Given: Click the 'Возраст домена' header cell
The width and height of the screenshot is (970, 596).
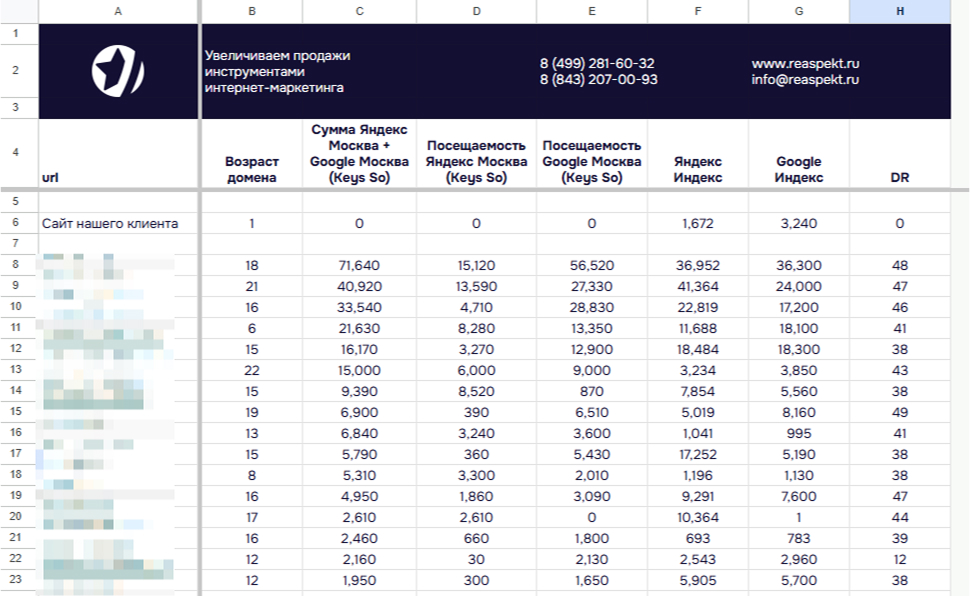Looking at the screenshot, I should point(251,169).
